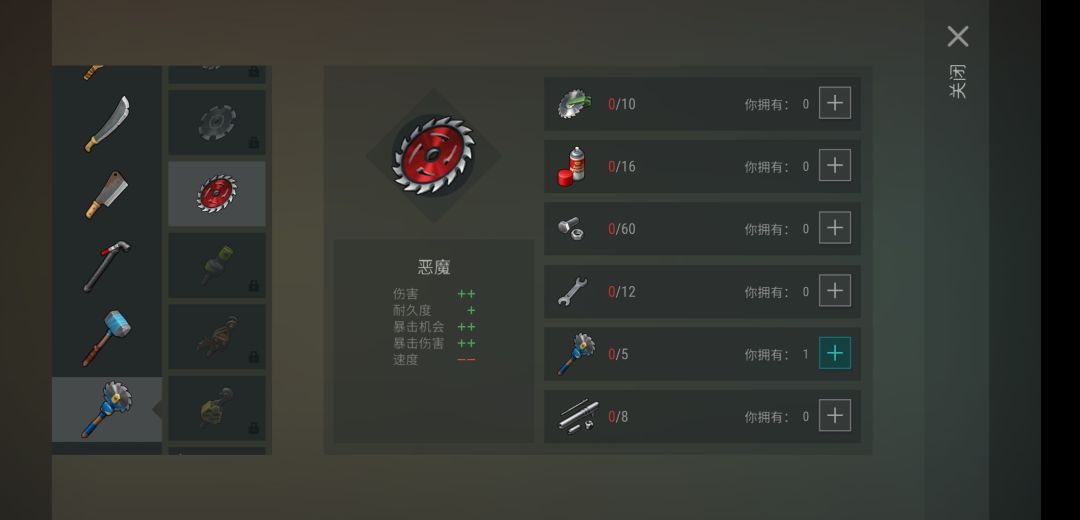
Task: Select the cleaver weapon icon
Action: pyautogui.click(x=107, y=195)
